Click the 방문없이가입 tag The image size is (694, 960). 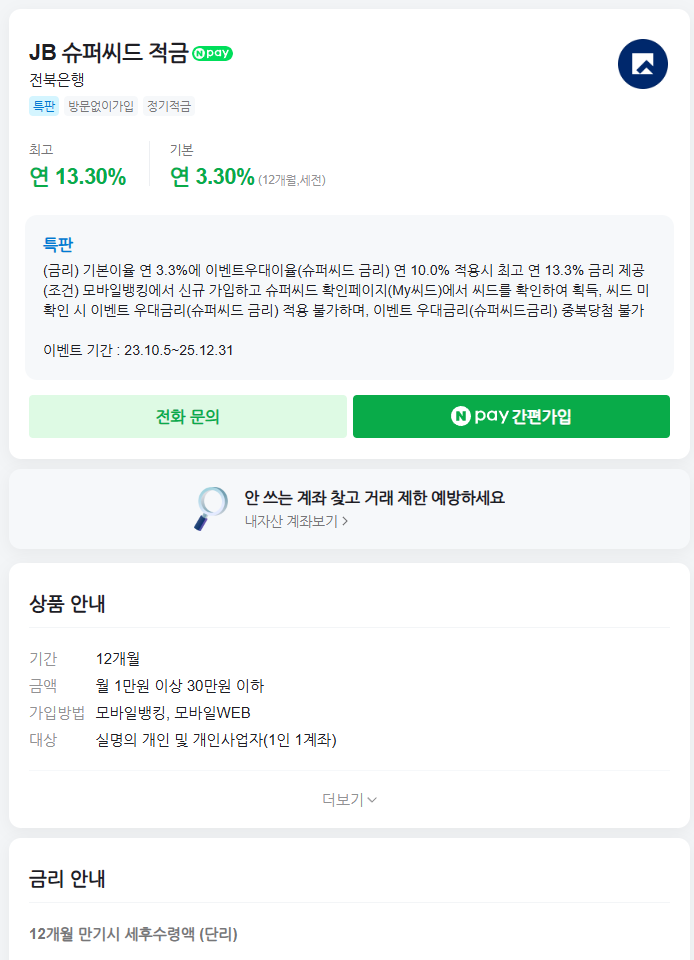pyautogui.click(x=100, y=106)
